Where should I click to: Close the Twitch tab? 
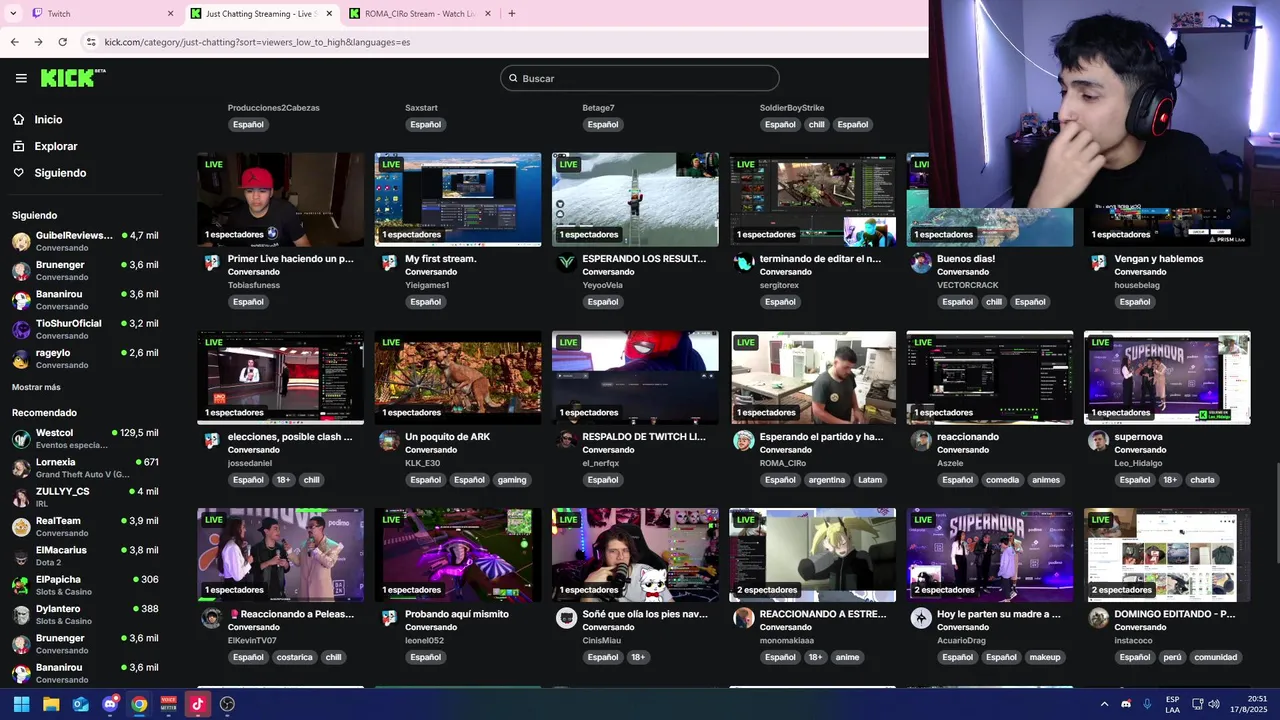pos(170,14)
